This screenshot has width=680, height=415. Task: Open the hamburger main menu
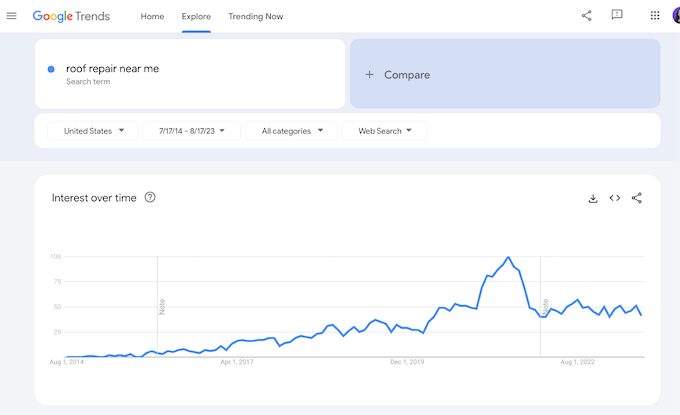[12, 16]
